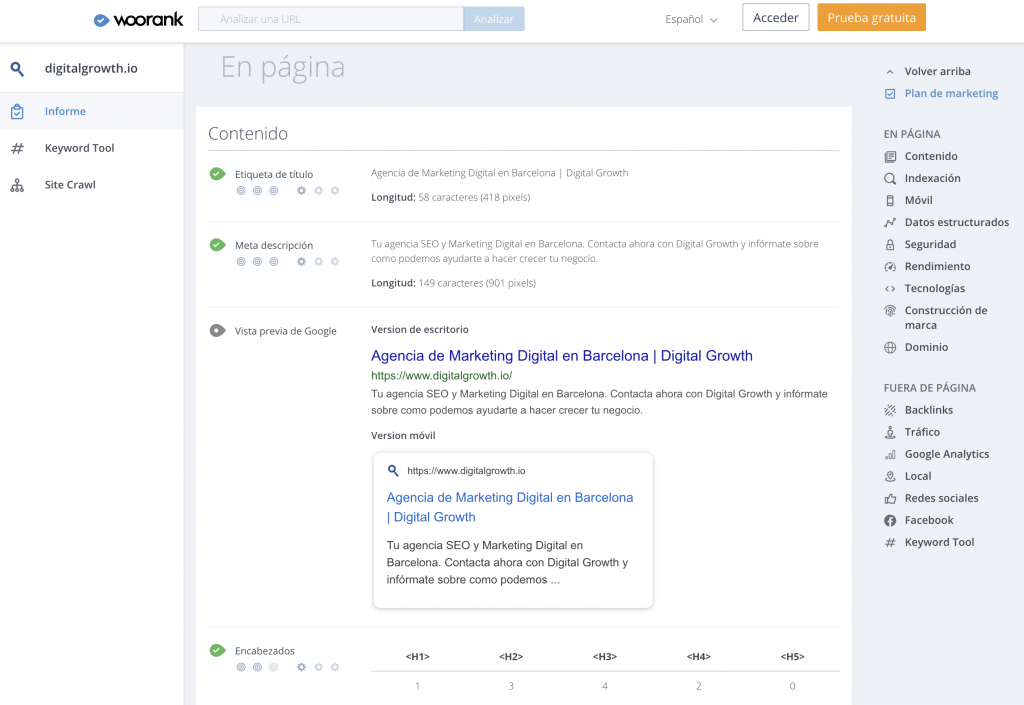
Task: Click the Local map pin icon
Action: click(890, 477)
